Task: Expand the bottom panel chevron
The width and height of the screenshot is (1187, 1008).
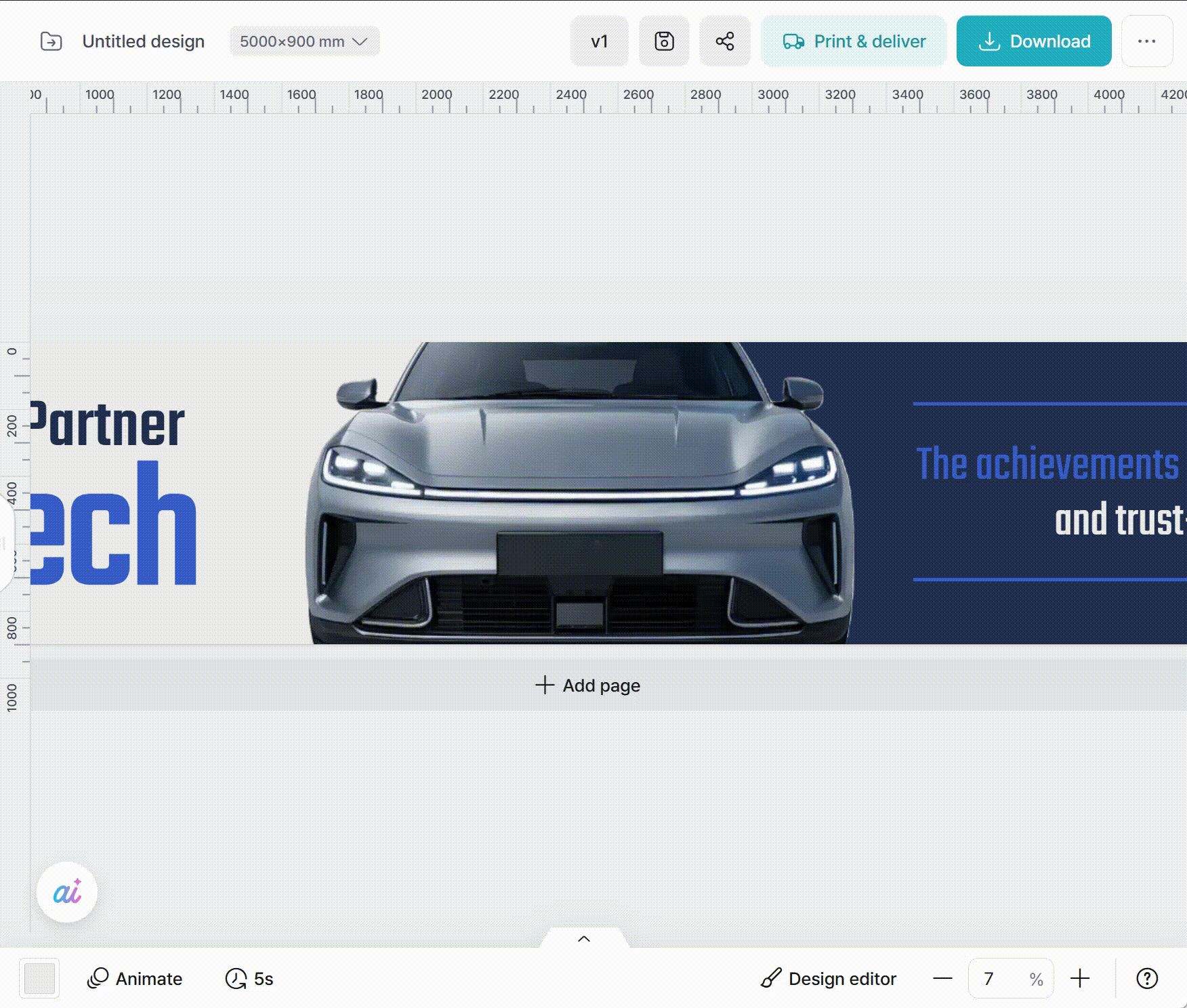Action: 584,938
